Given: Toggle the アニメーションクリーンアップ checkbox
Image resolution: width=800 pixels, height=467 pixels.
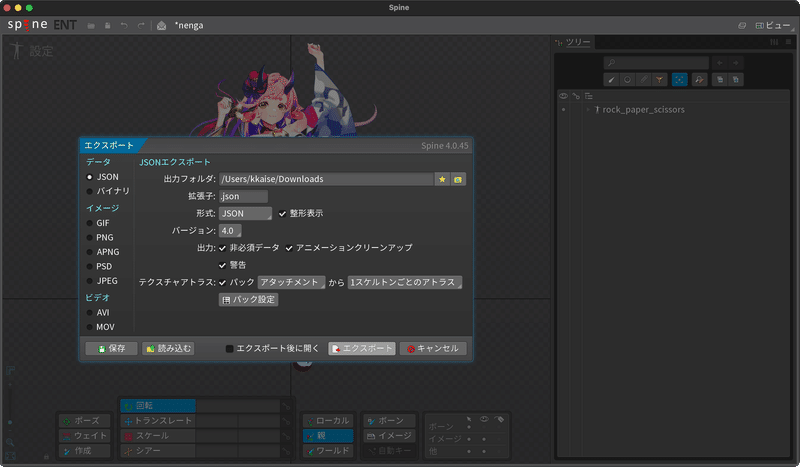Looking at the screenshot, I should (x=289, y=248).
